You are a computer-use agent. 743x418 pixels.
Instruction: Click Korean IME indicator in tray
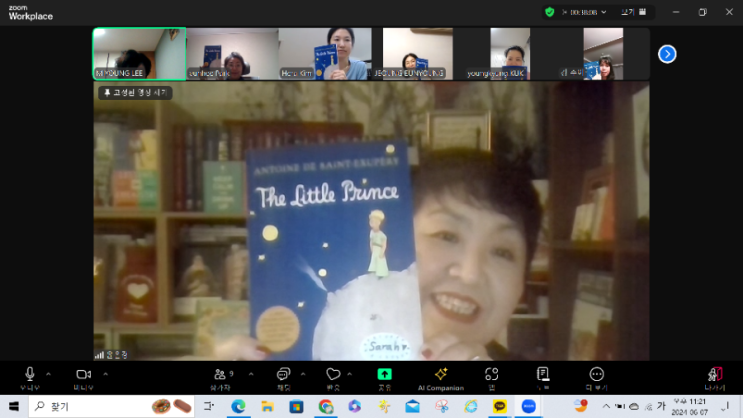coord(661,406)
